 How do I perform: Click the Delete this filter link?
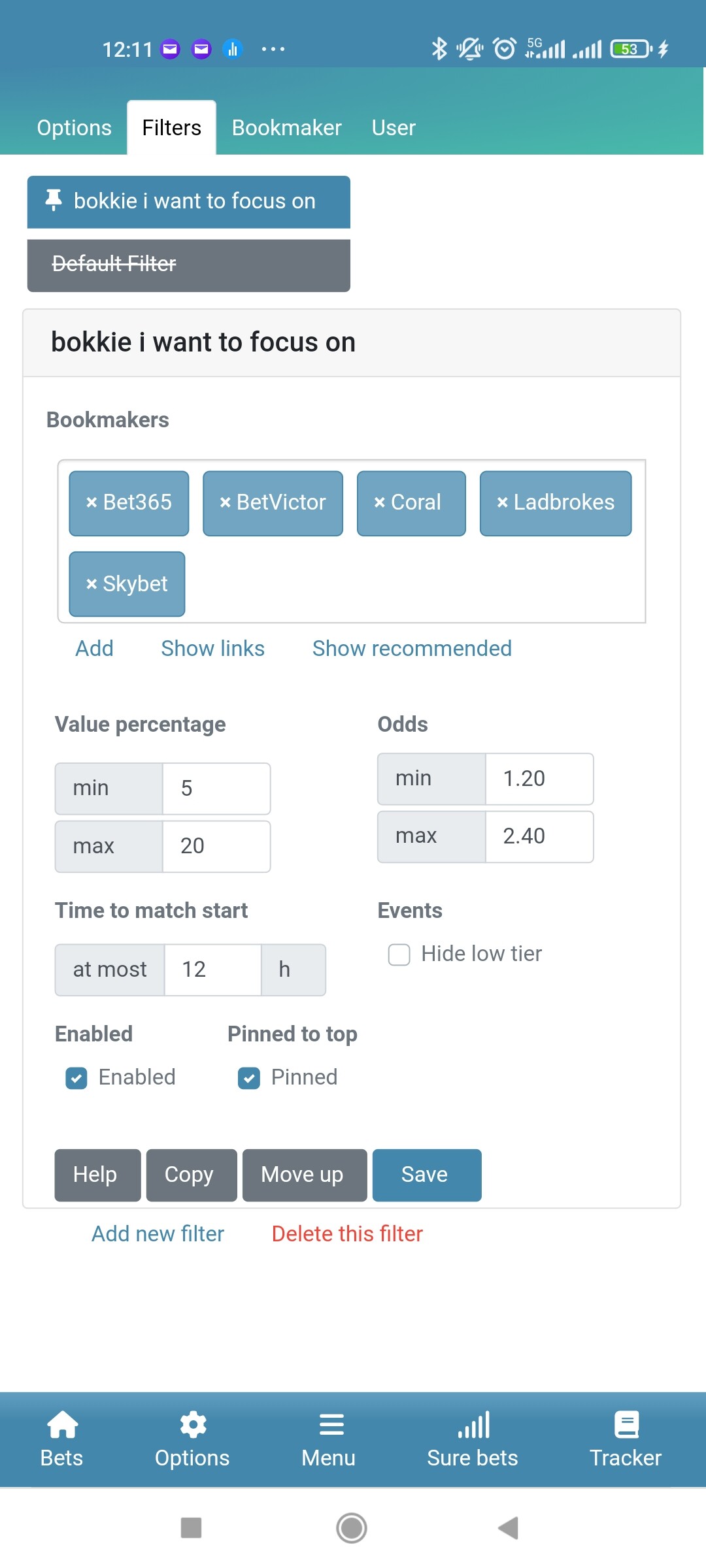[x=347, y=1233]
